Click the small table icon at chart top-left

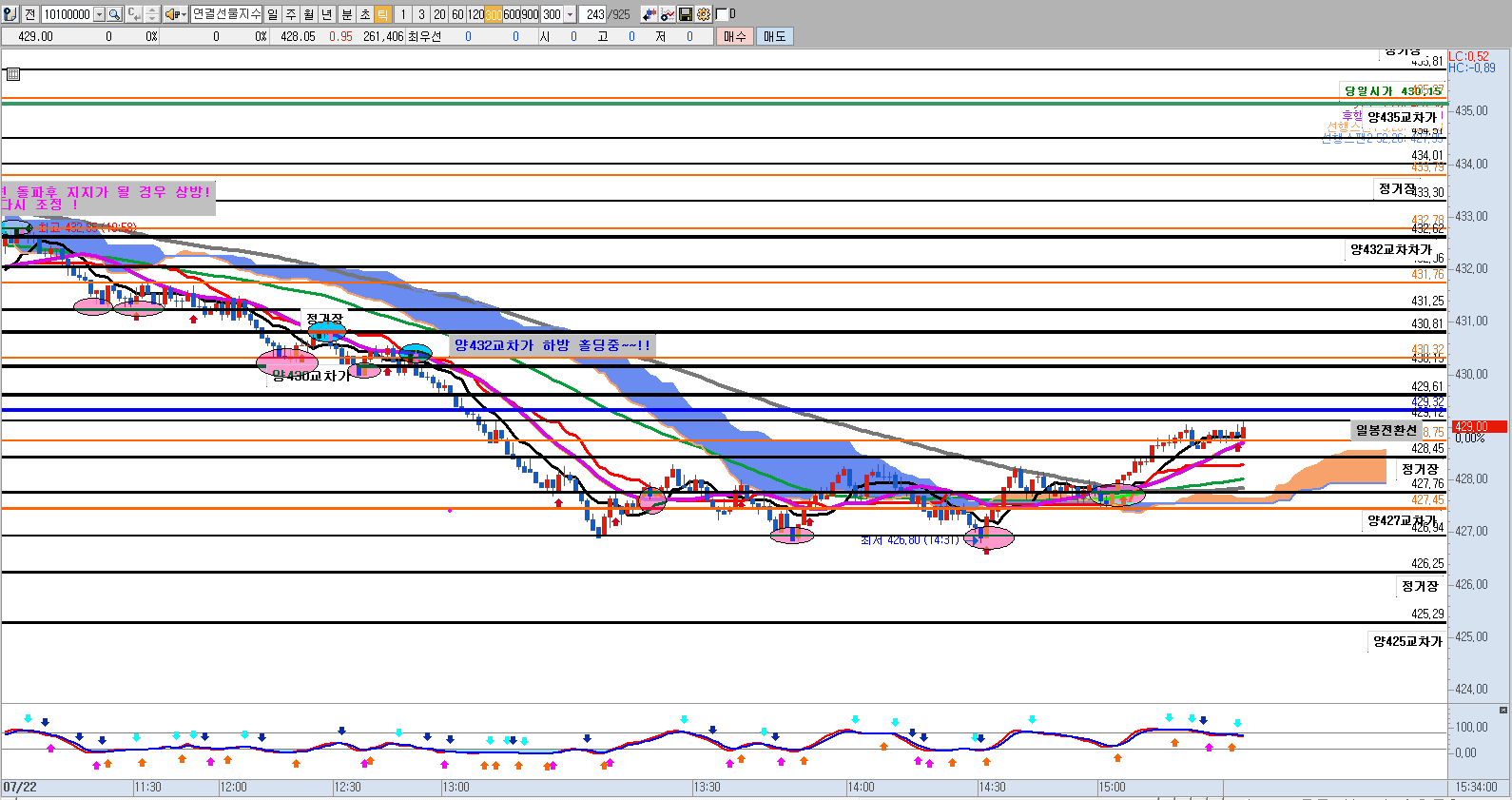pos(13,74)
